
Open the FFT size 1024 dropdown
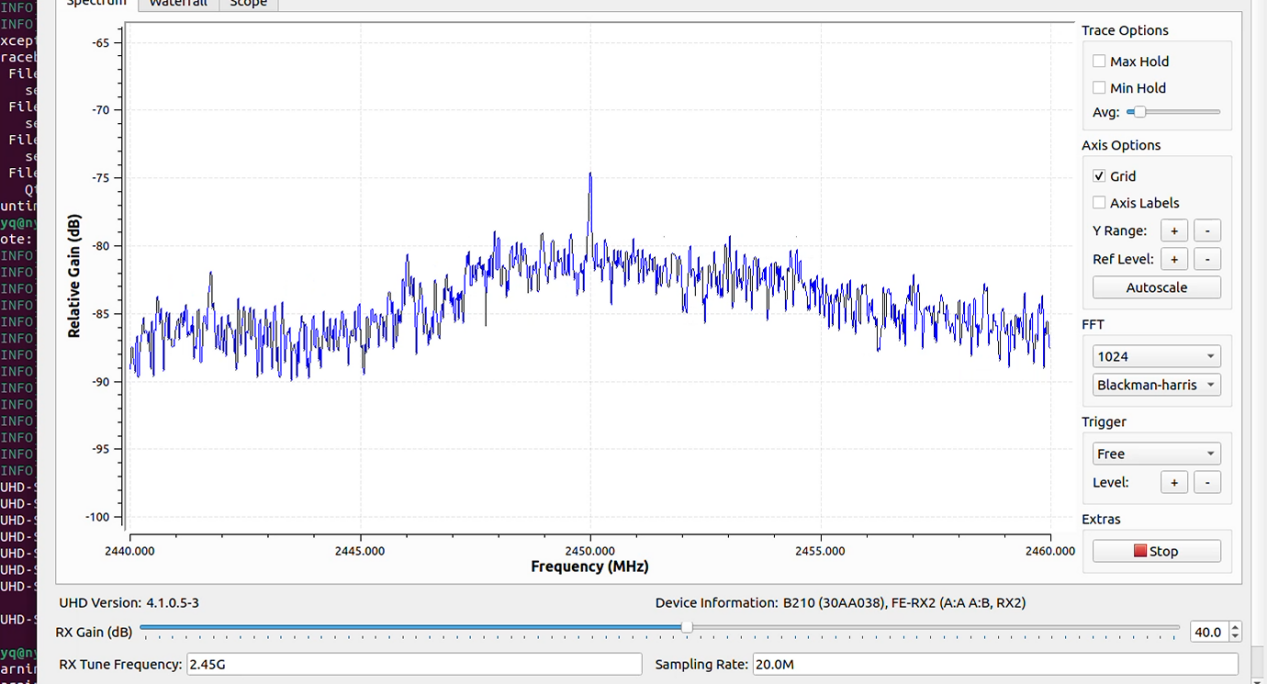[x=1156, y=356]
